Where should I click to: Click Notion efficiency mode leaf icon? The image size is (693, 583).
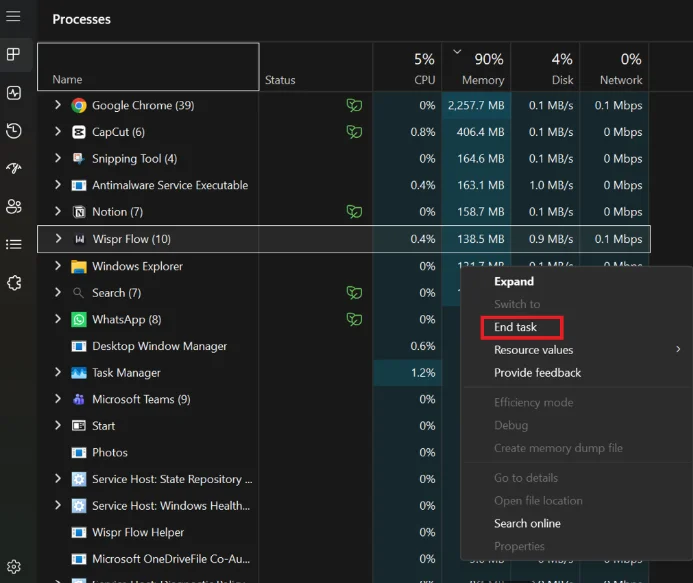(354, 212)
